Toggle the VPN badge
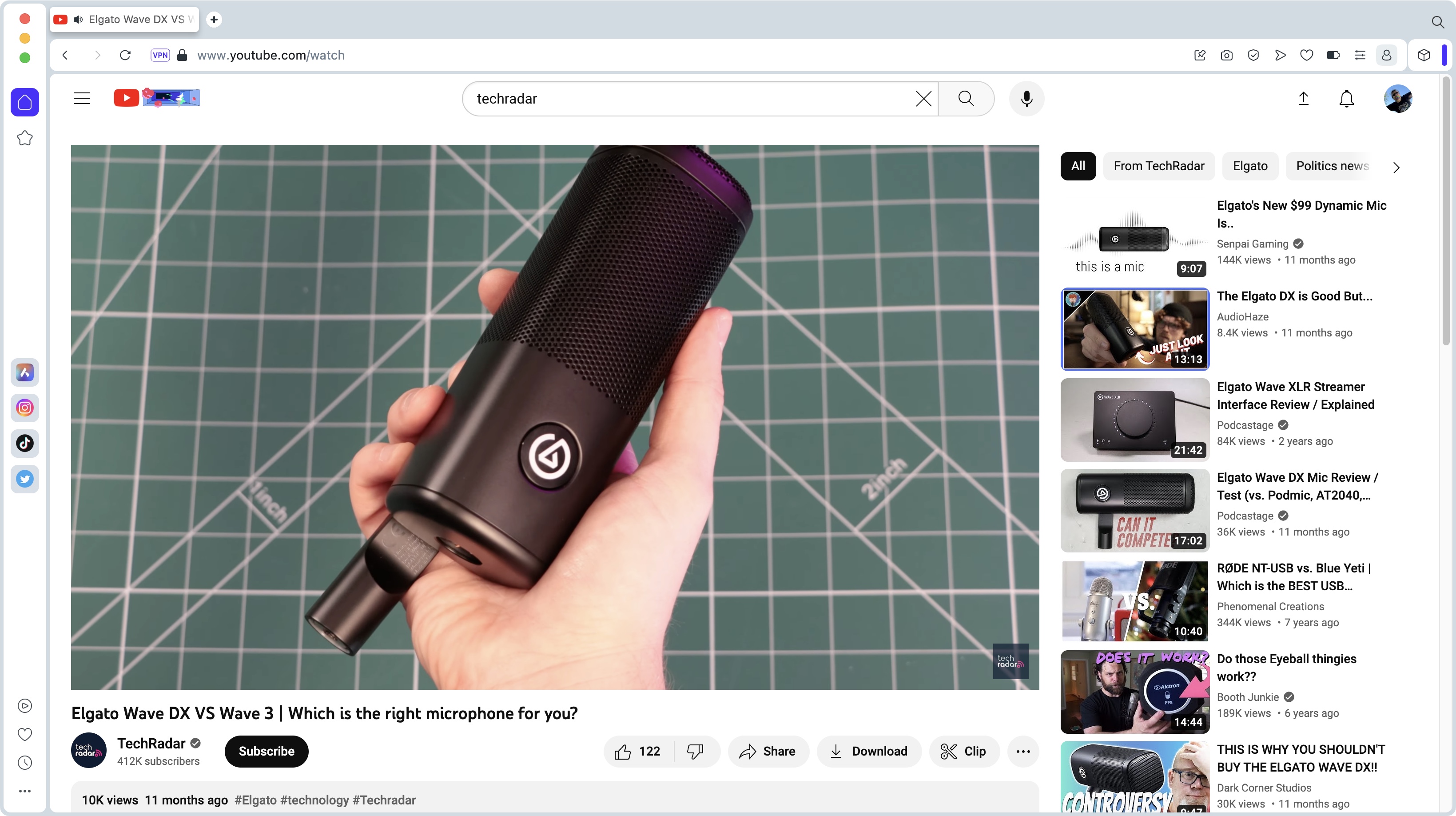 point(160,55)
